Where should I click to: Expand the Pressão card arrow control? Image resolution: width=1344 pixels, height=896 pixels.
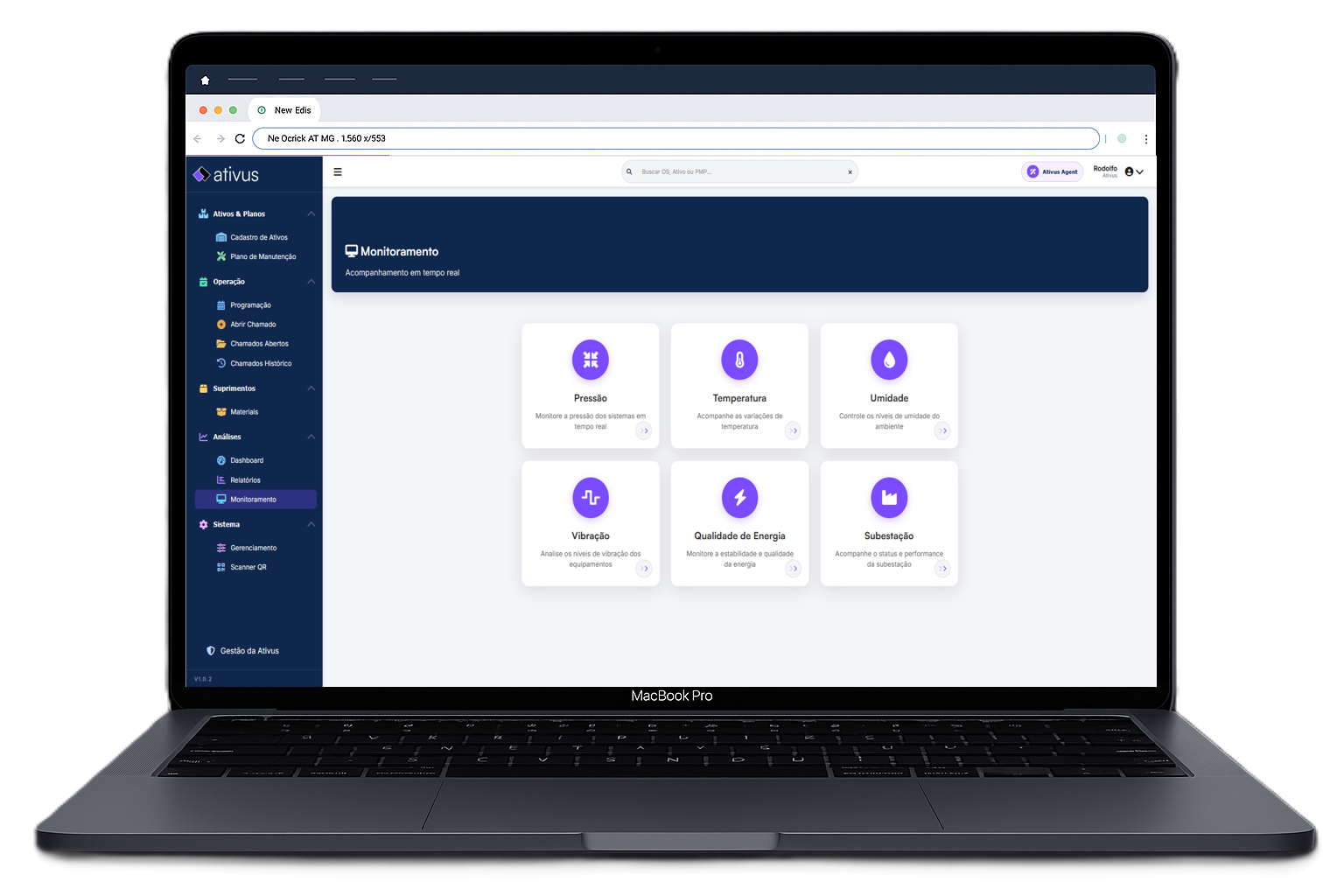point(644,430)
